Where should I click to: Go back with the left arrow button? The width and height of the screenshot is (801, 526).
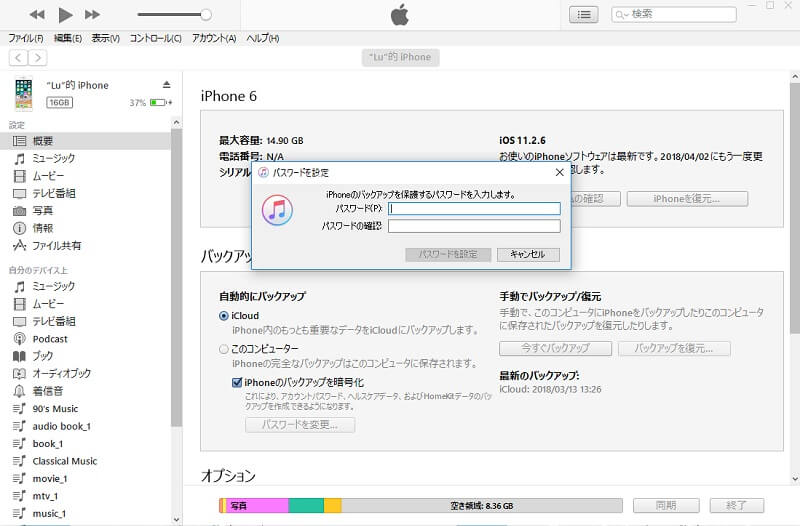pyautogui.click(x=18, y=58)
